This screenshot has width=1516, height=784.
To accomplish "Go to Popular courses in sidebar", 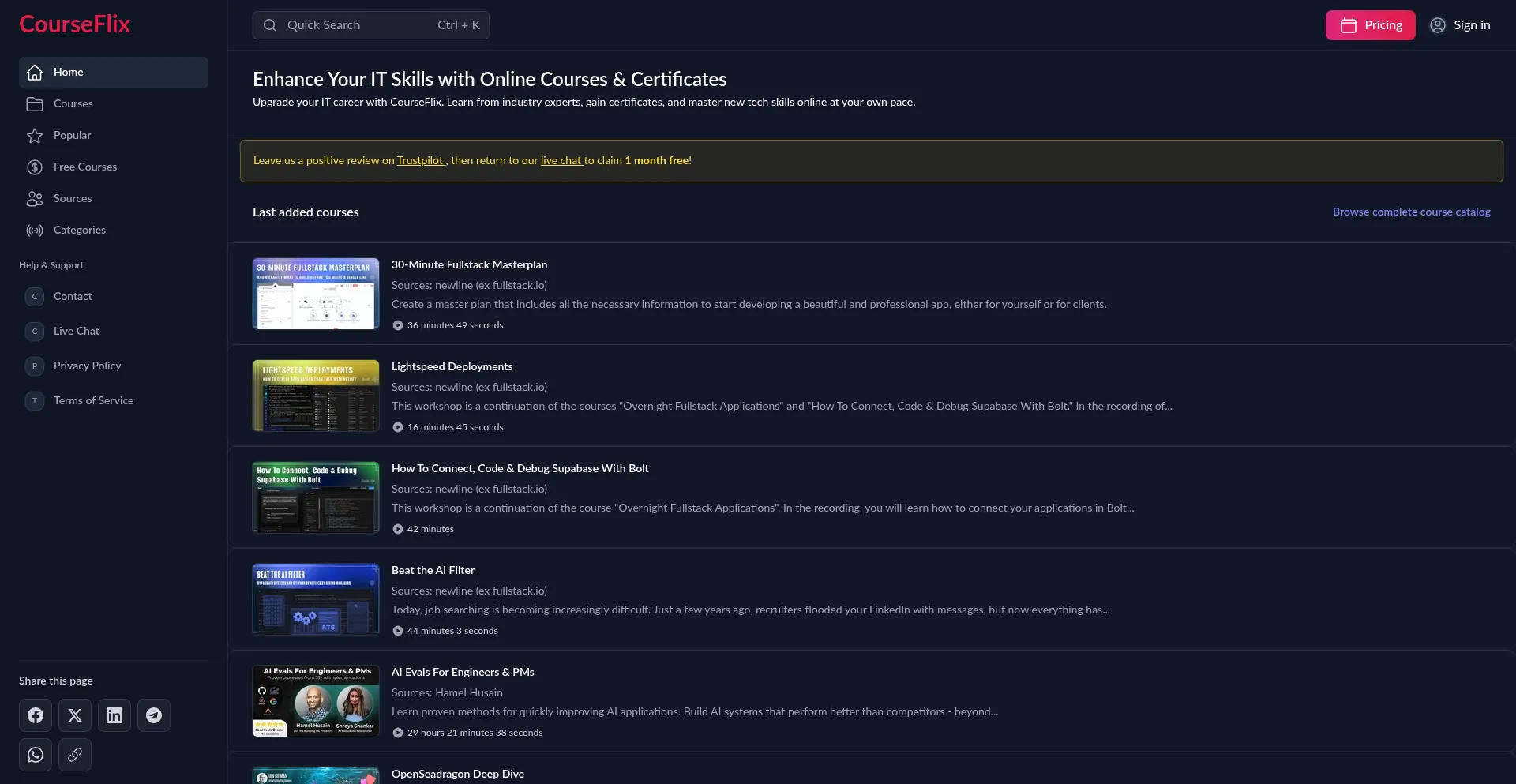I will [x=72, y=136].
